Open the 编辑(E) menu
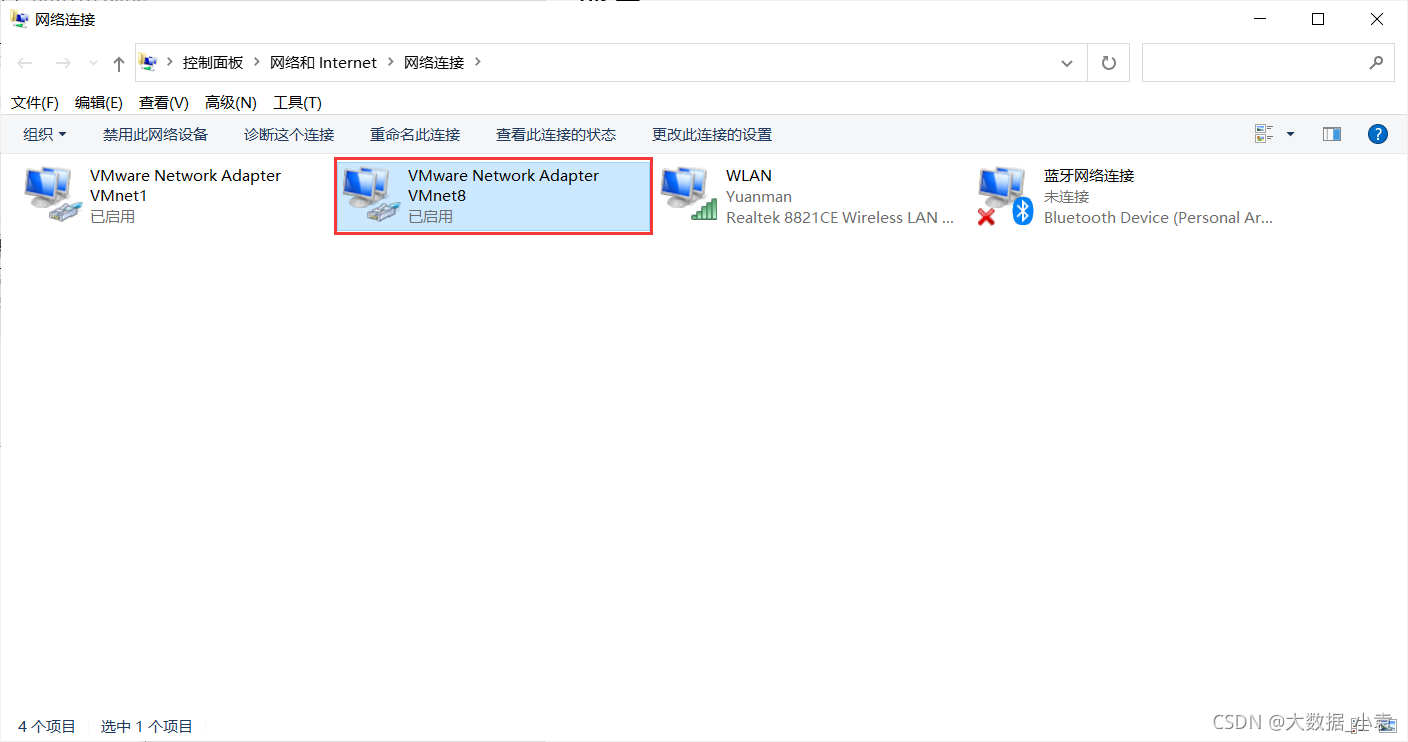Viewport: 1408px width, 742px height. tap(99, 103)
